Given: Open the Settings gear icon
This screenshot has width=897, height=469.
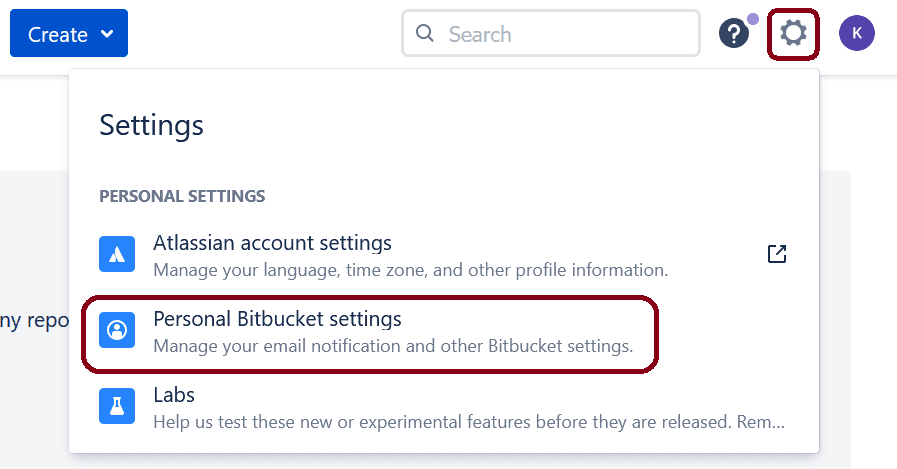Looking at the screenshot, I should (793, 34).
